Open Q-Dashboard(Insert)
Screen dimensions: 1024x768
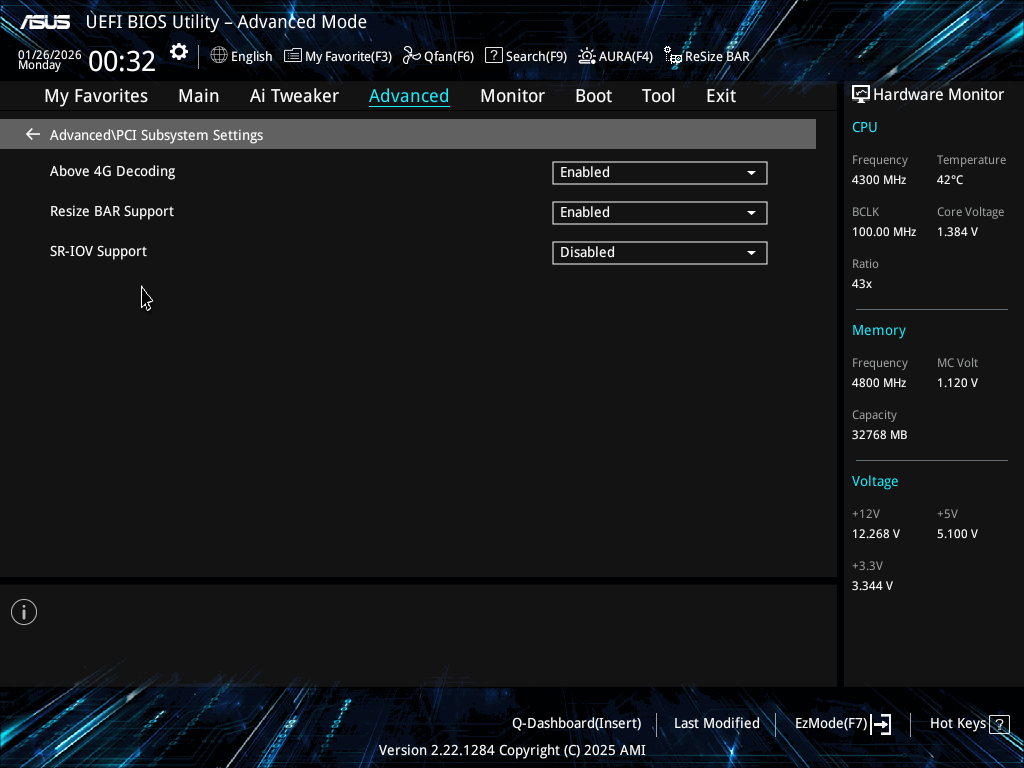(577, 724)
